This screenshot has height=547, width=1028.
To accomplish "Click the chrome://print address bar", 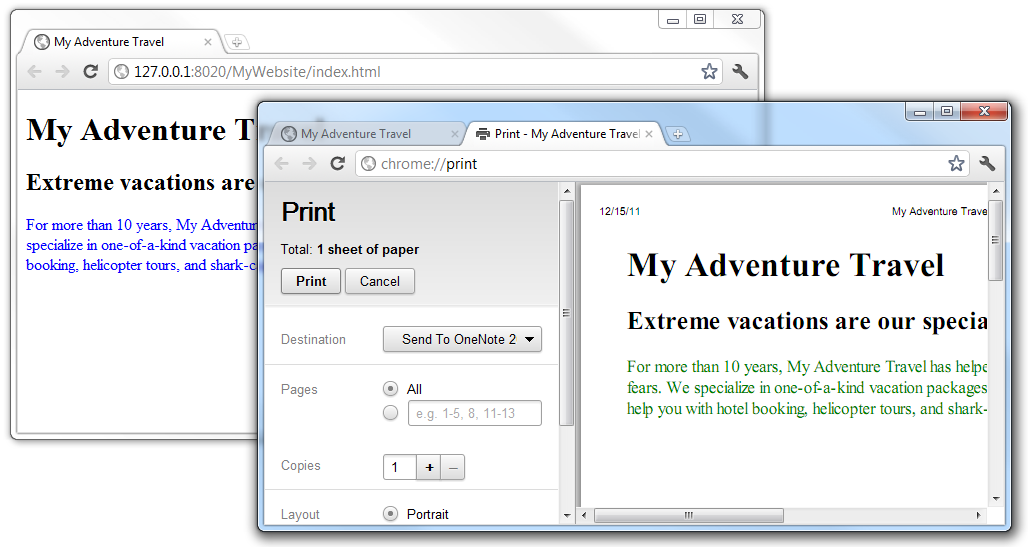I will pos(662,163).
